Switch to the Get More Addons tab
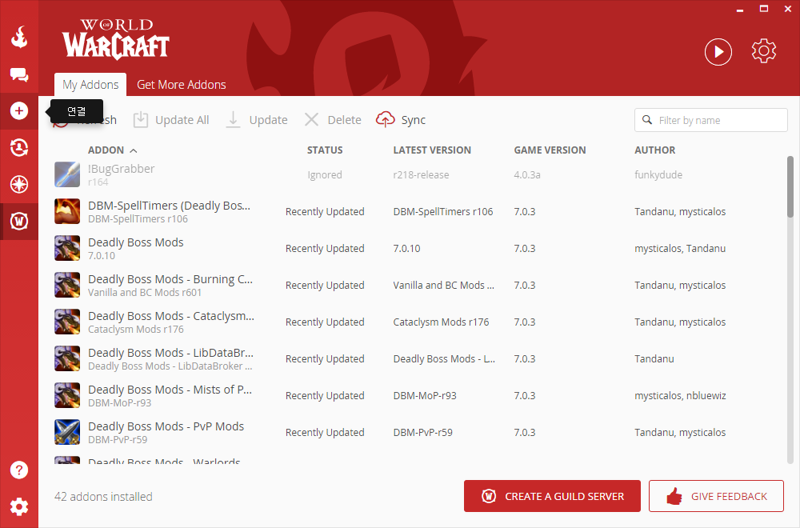This screenshot has width=800, height=528. (181, 84)
